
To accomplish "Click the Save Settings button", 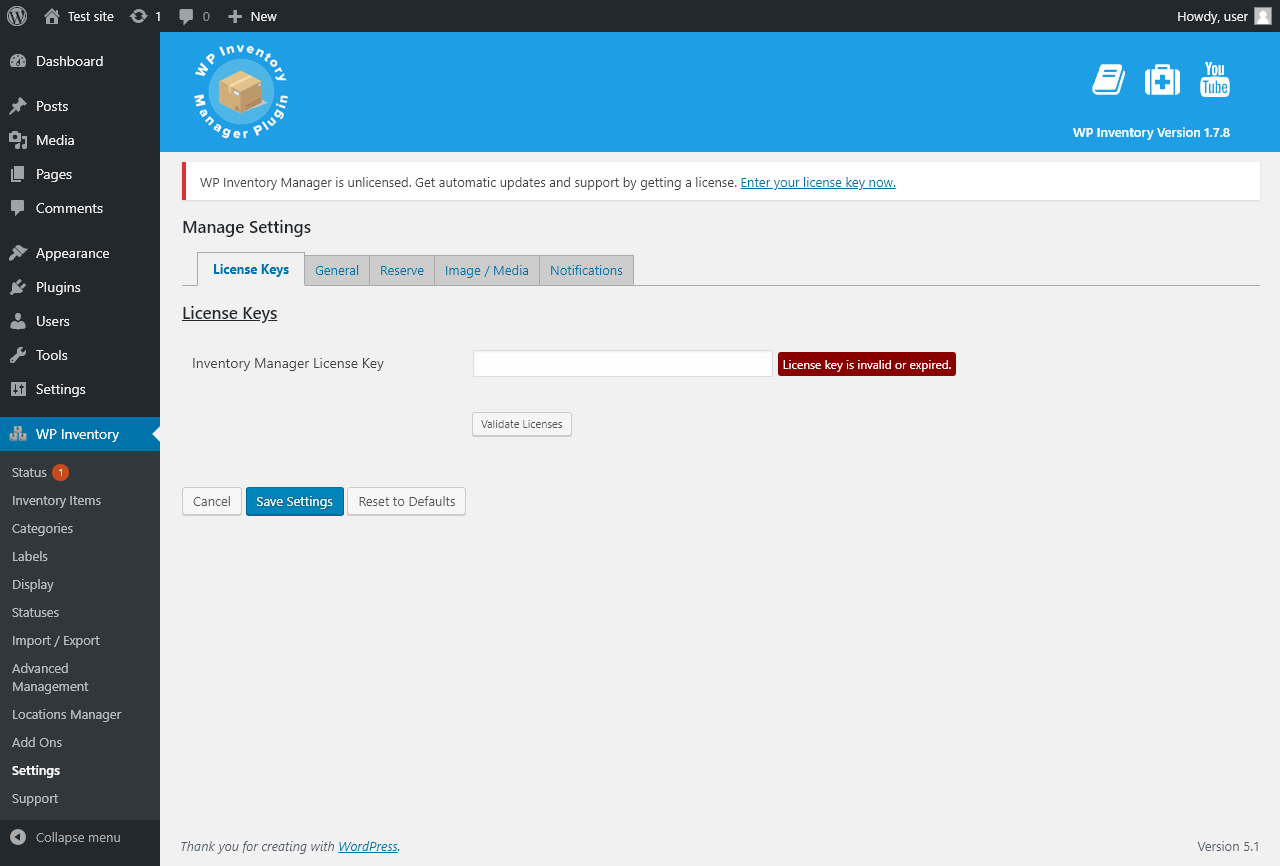I will point(295,501).
